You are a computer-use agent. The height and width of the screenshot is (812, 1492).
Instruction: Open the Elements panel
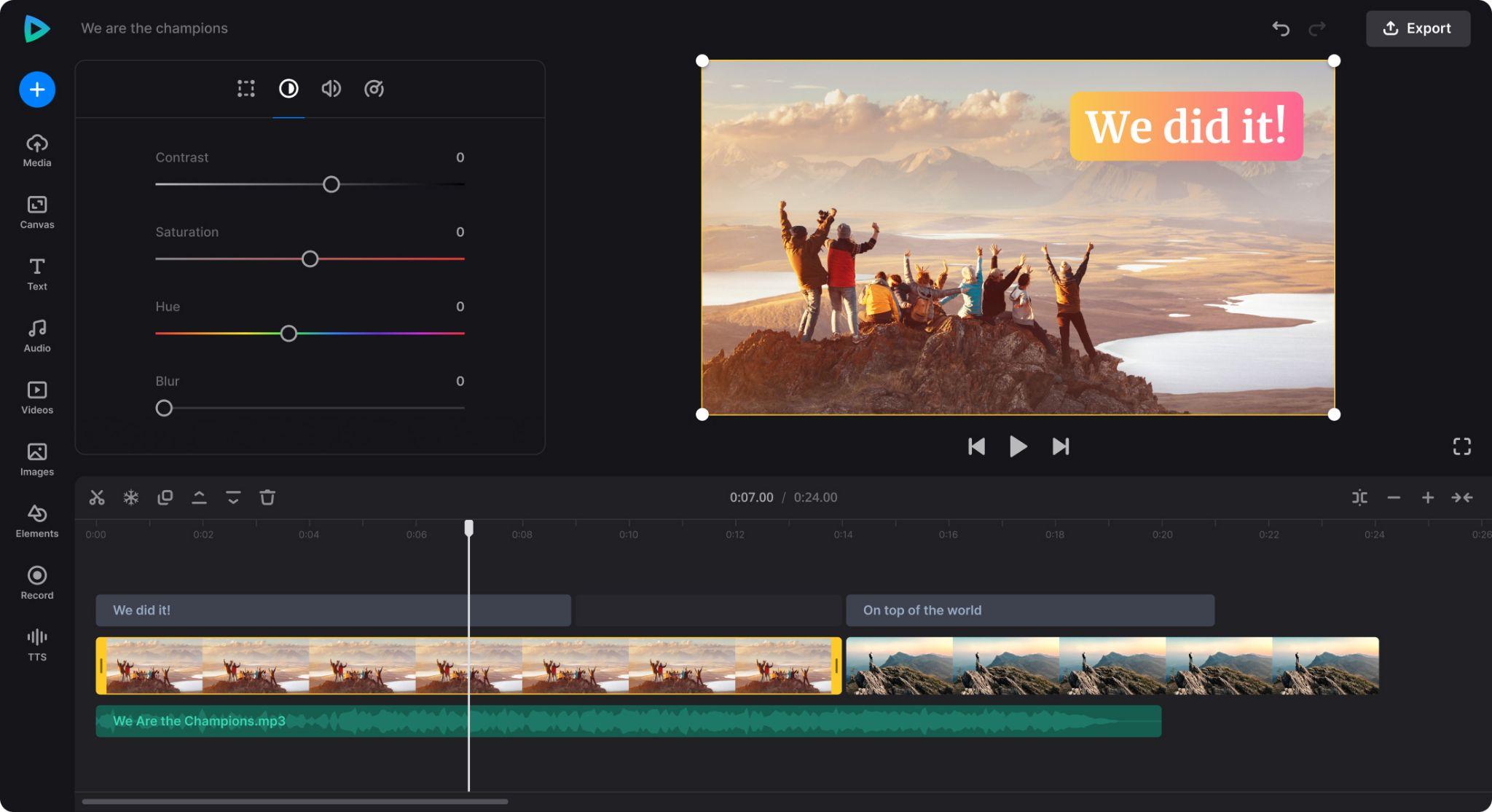[x=36, y=520]
